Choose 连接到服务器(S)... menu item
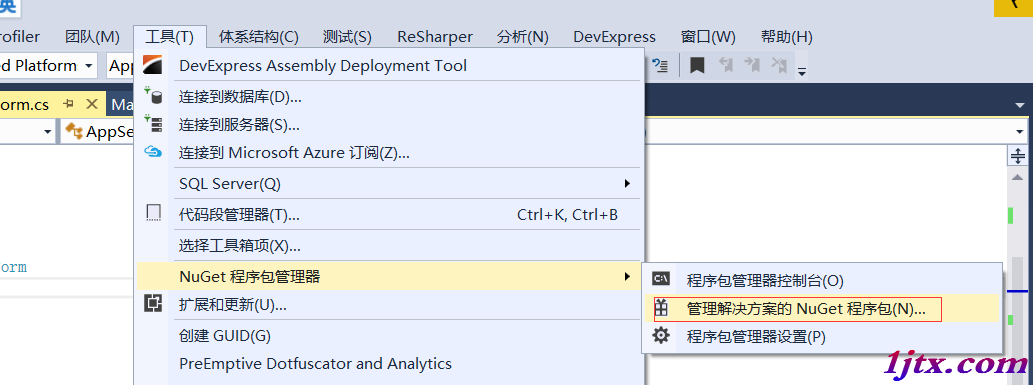1033x385 pixels. point(389,125)
